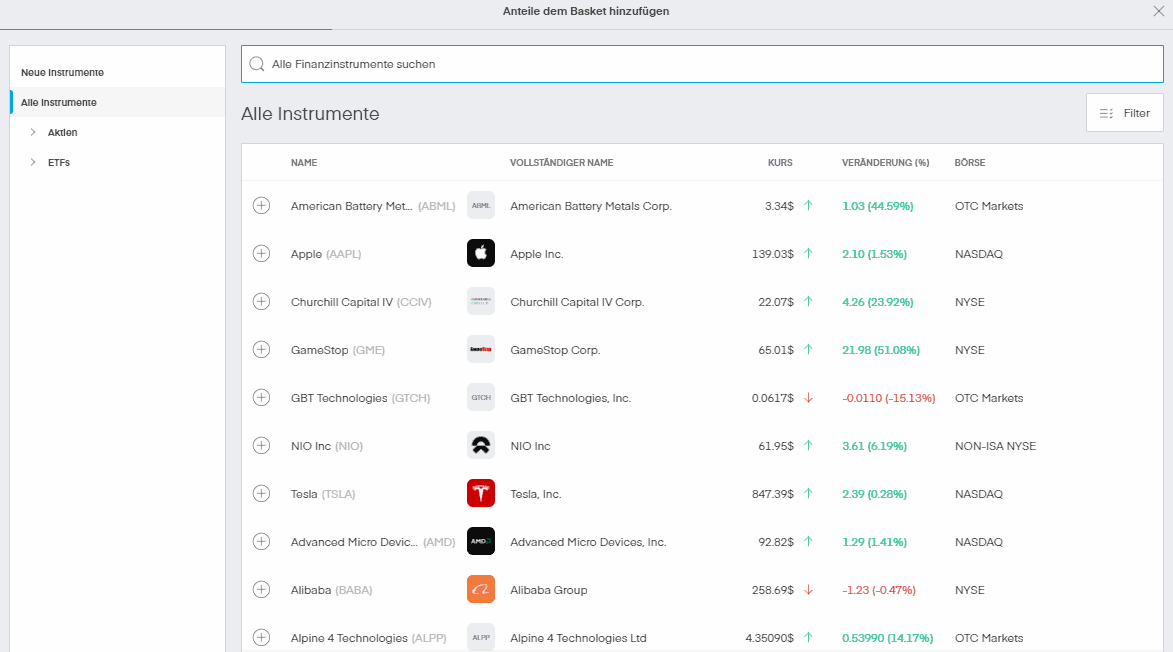Image resolution: width=1173 pixels, height=652 pixels.
Task: Sort by NAME column header
Action: [304, 162]
